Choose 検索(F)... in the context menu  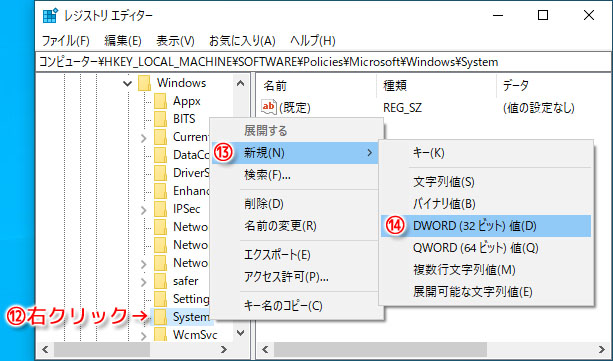point(296,175)
